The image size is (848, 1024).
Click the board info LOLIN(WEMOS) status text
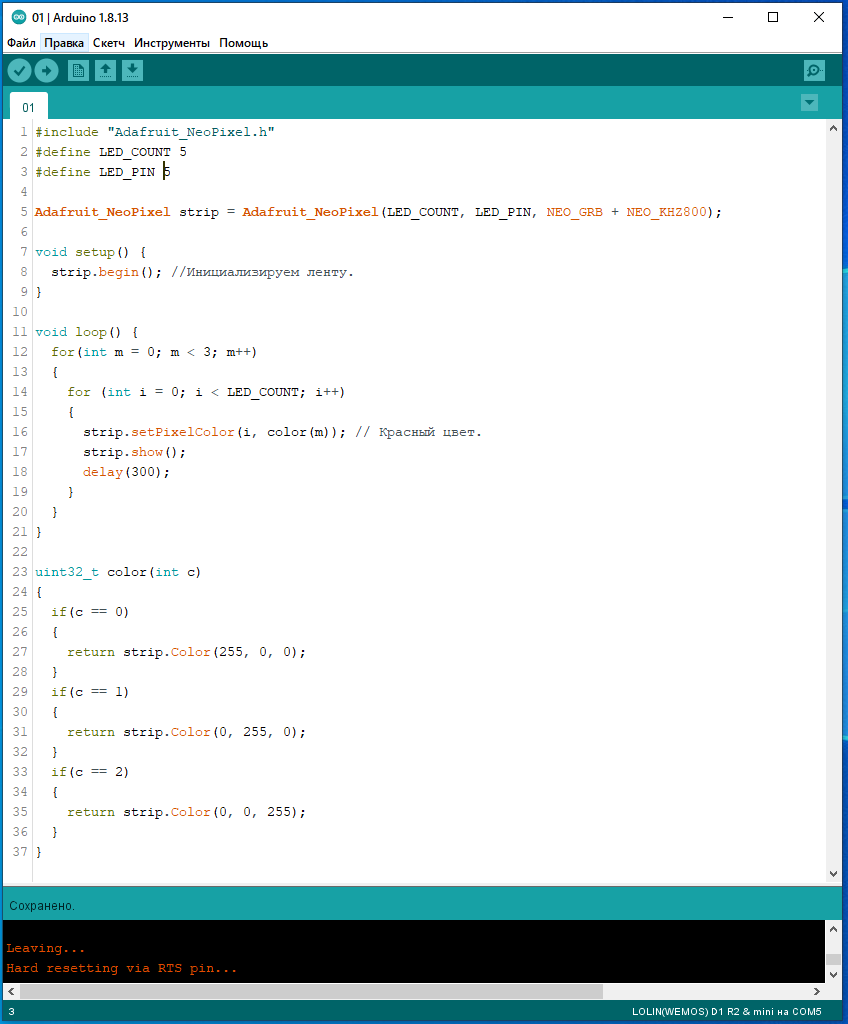click(726, 1012)
